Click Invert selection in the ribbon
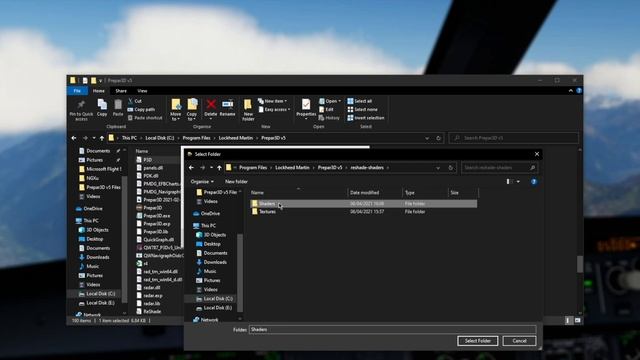The height and width of the screenshot is (360, 640). pyautogui.click(x=366, y=118)
